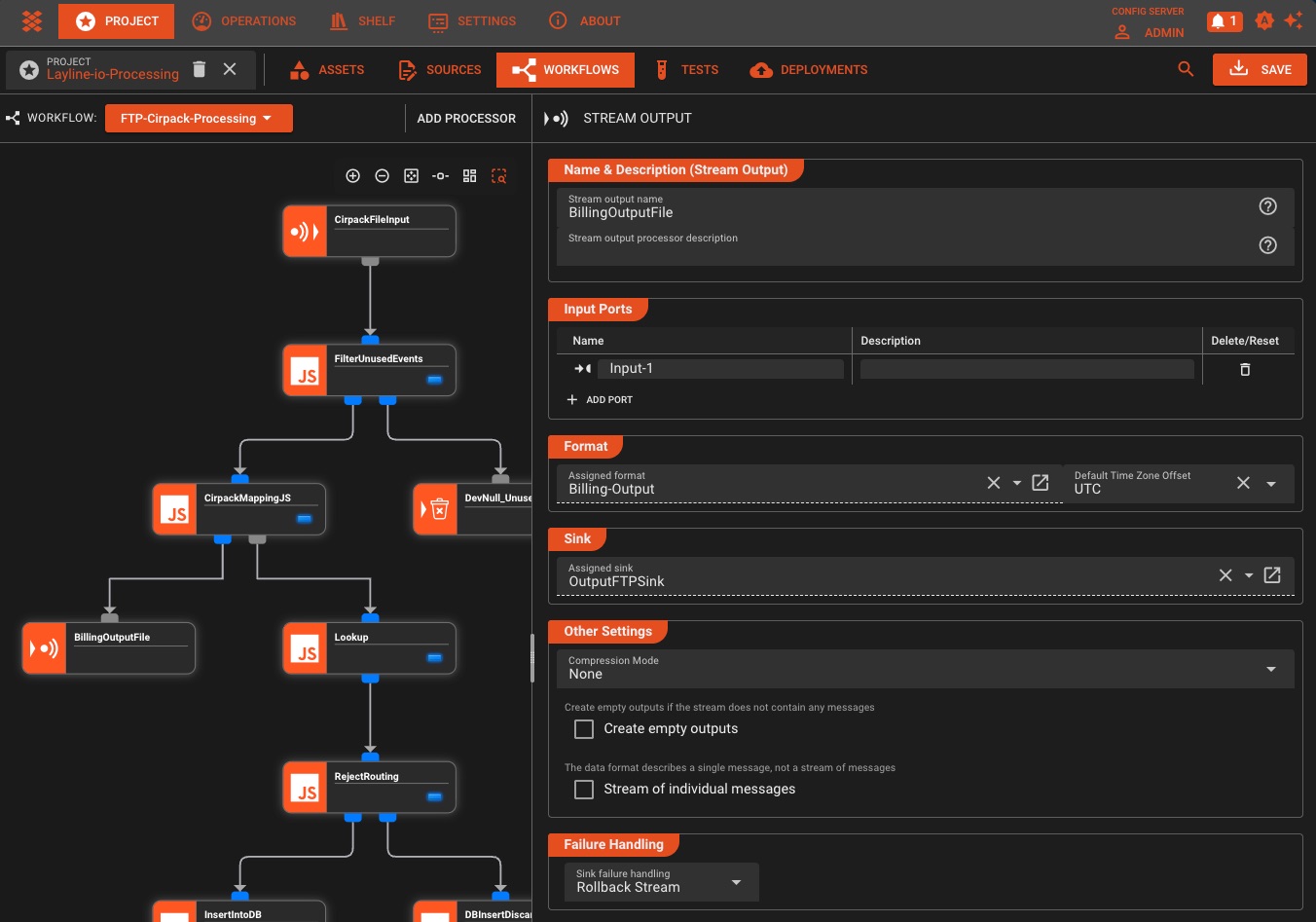Zoom into the workflow canvas

pos(353,176)
